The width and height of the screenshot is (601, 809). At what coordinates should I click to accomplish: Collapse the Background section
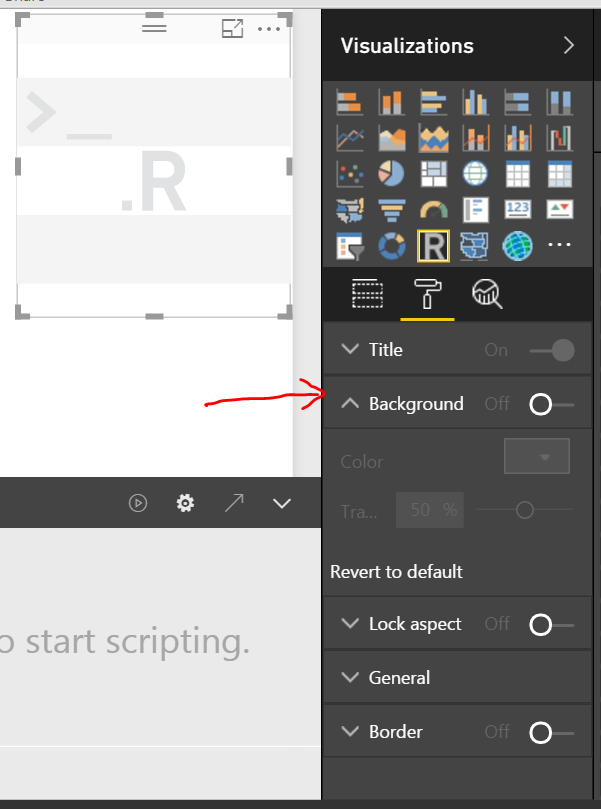[350, 403]
